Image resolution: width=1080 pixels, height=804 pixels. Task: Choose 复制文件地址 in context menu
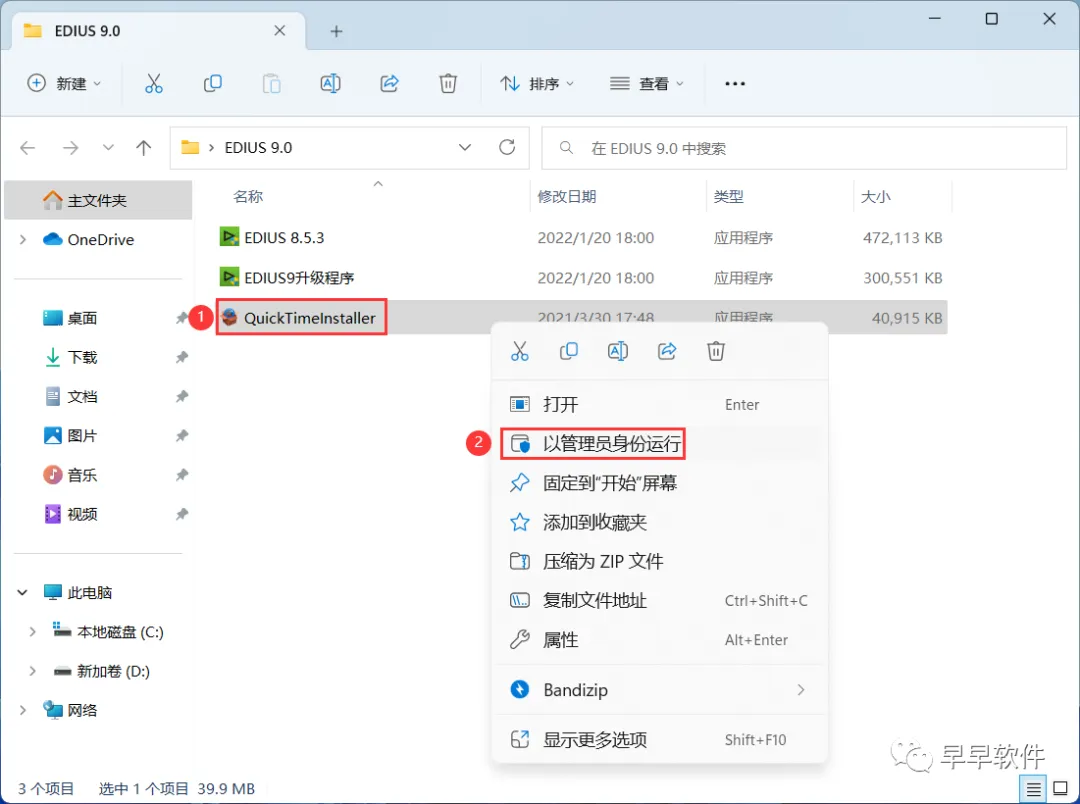660,601
